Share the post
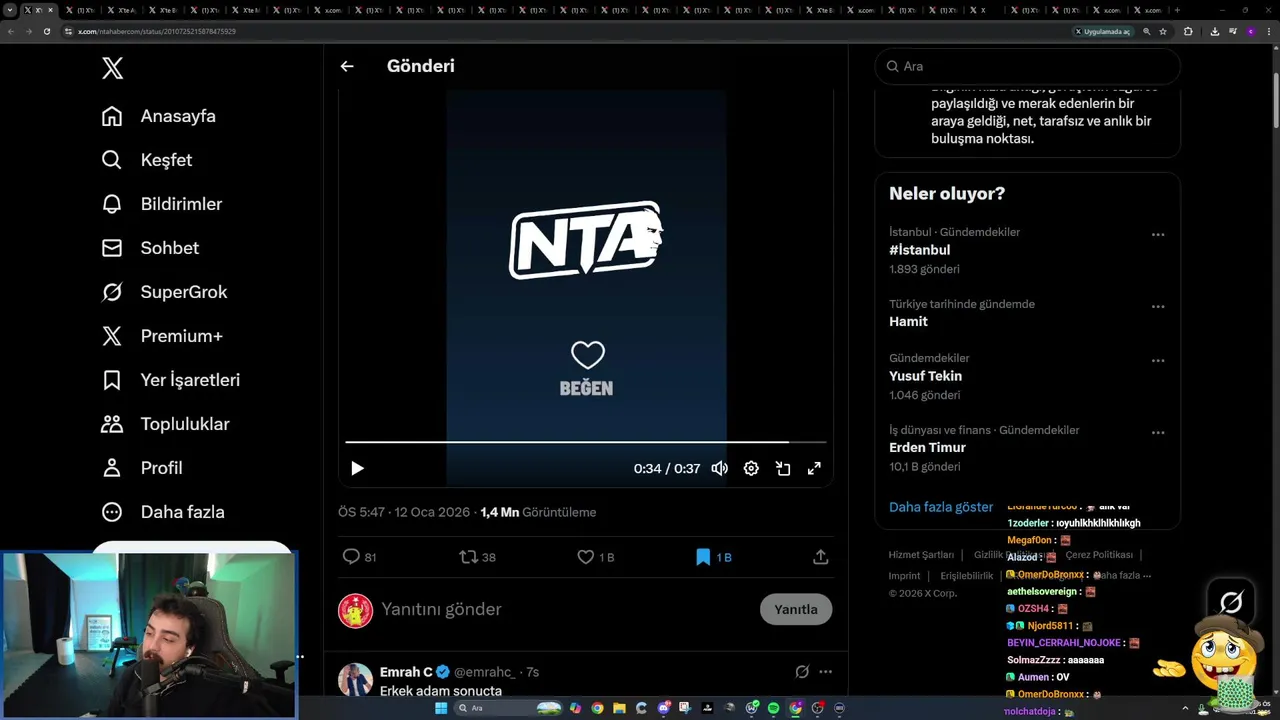The width and height of the screenshot is (1280, 720). click(820, 557)
